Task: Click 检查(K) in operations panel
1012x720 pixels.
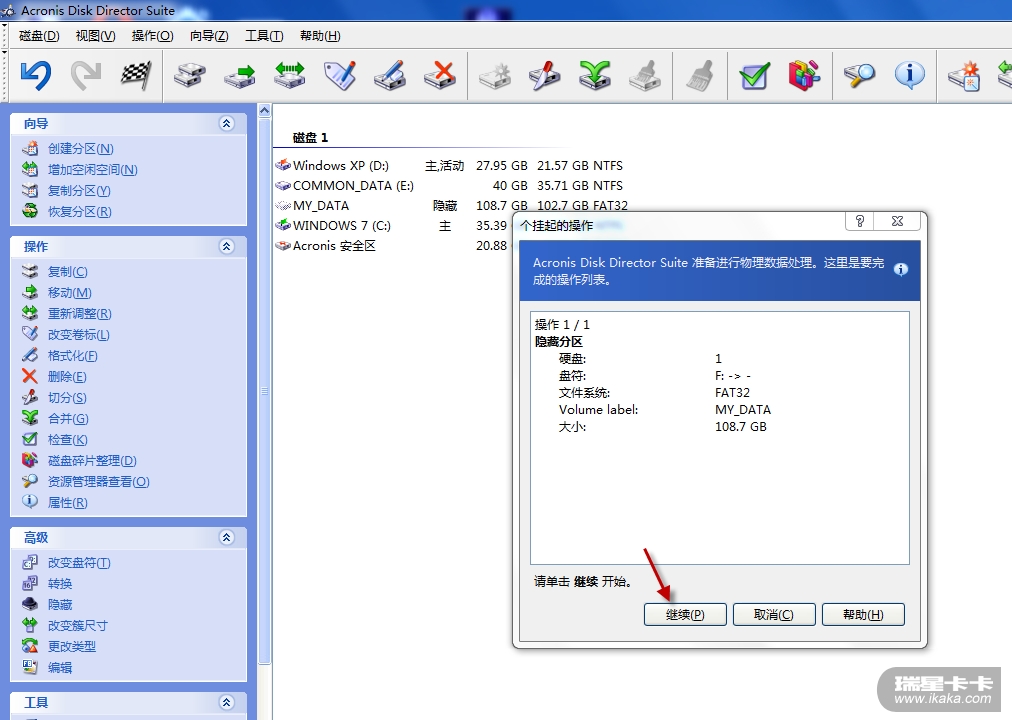Action: pyautogui.click(x=68, y=439)
